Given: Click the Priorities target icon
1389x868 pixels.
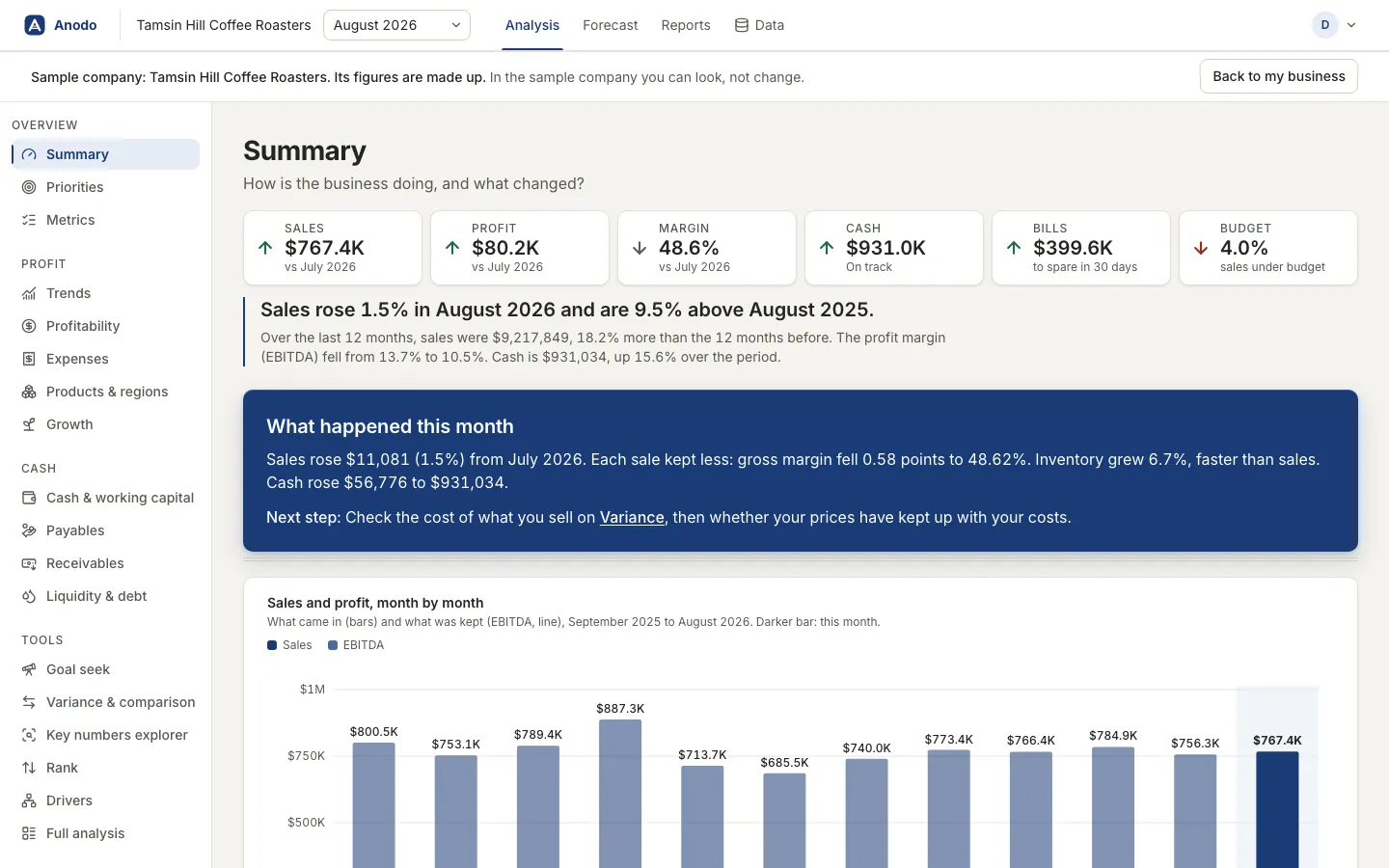Looking at the screenshot, I should pyautogui.click(x=29, y=187).
